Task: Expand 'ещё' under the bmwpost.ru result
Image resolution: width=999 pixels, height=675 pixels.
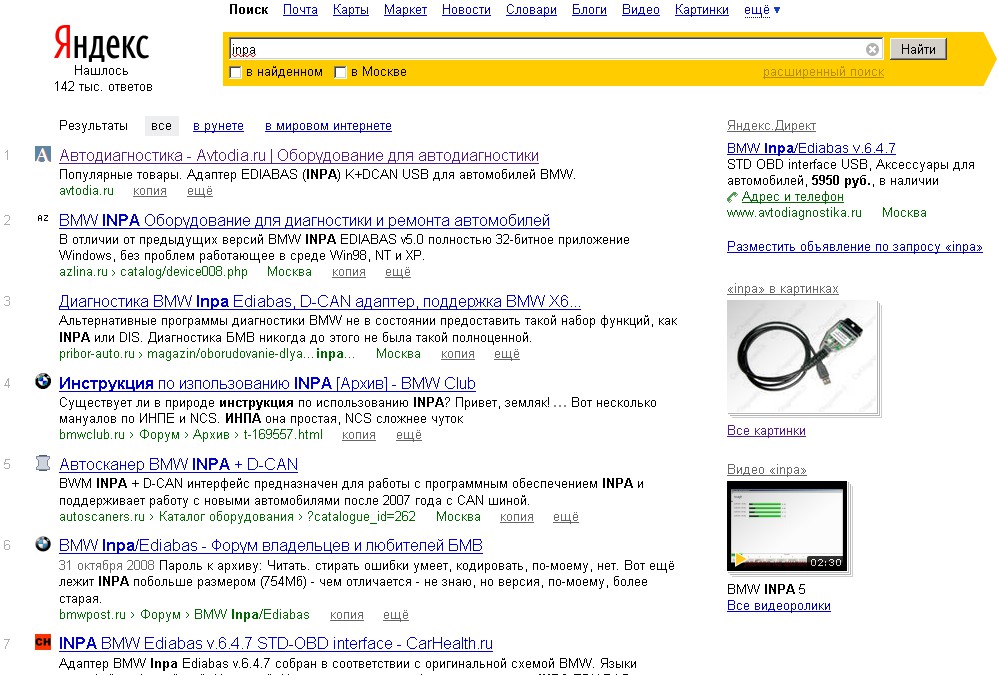Action: point(396,614)
